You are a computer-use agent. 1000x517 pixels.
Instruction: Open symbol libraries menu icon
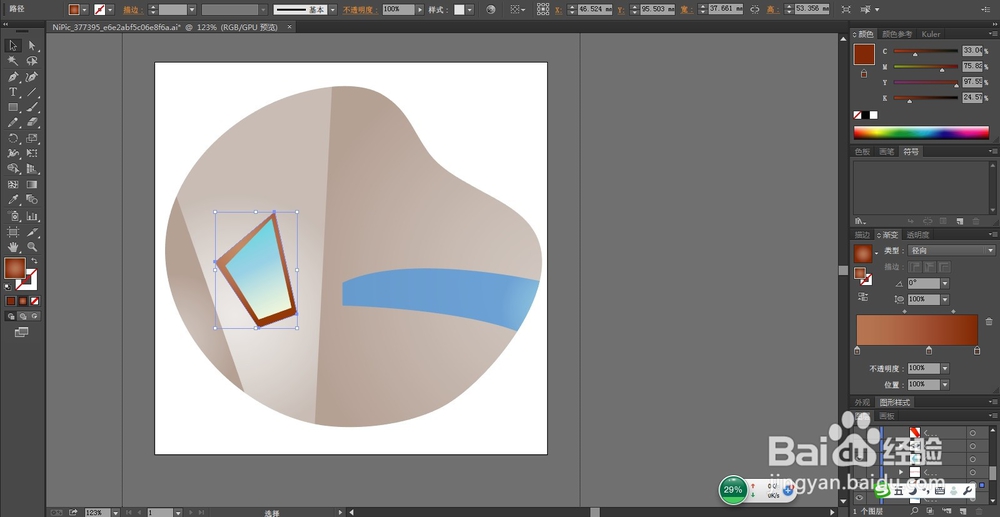pos(861,221)
